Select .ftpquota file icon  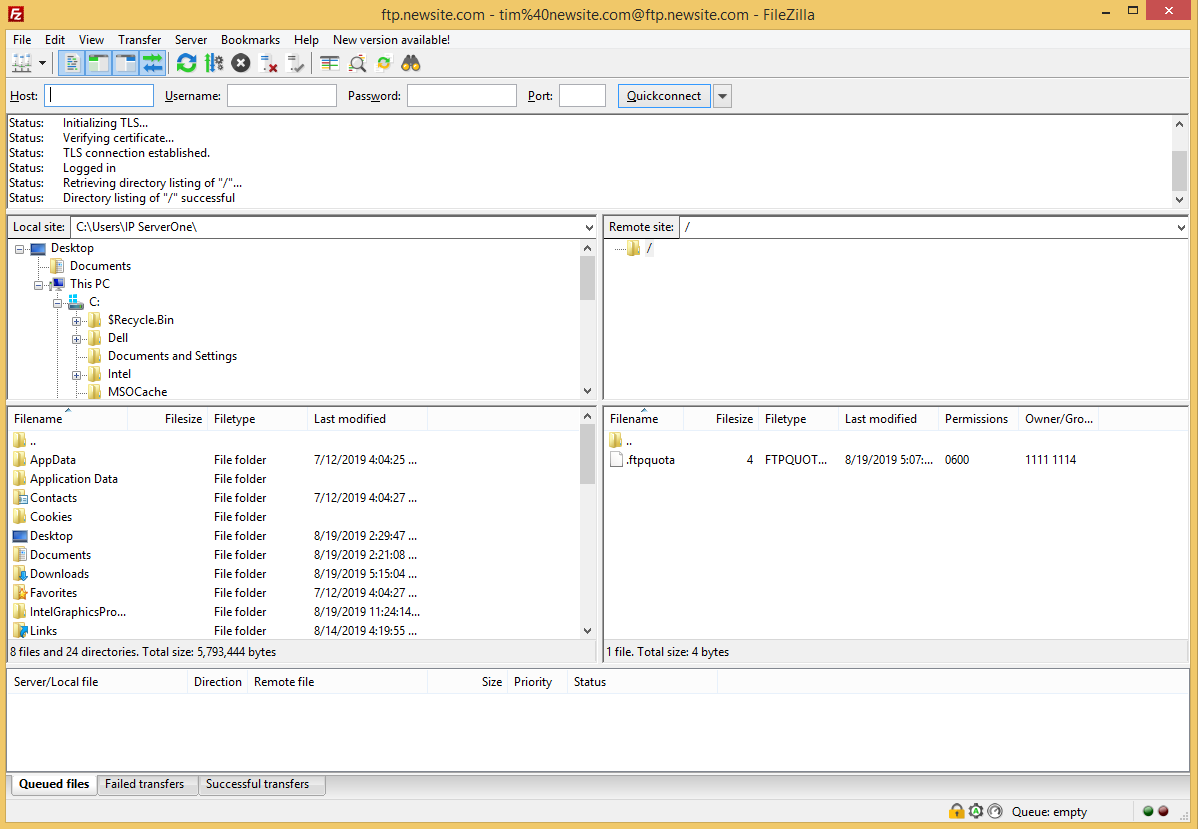coord(617,459)
